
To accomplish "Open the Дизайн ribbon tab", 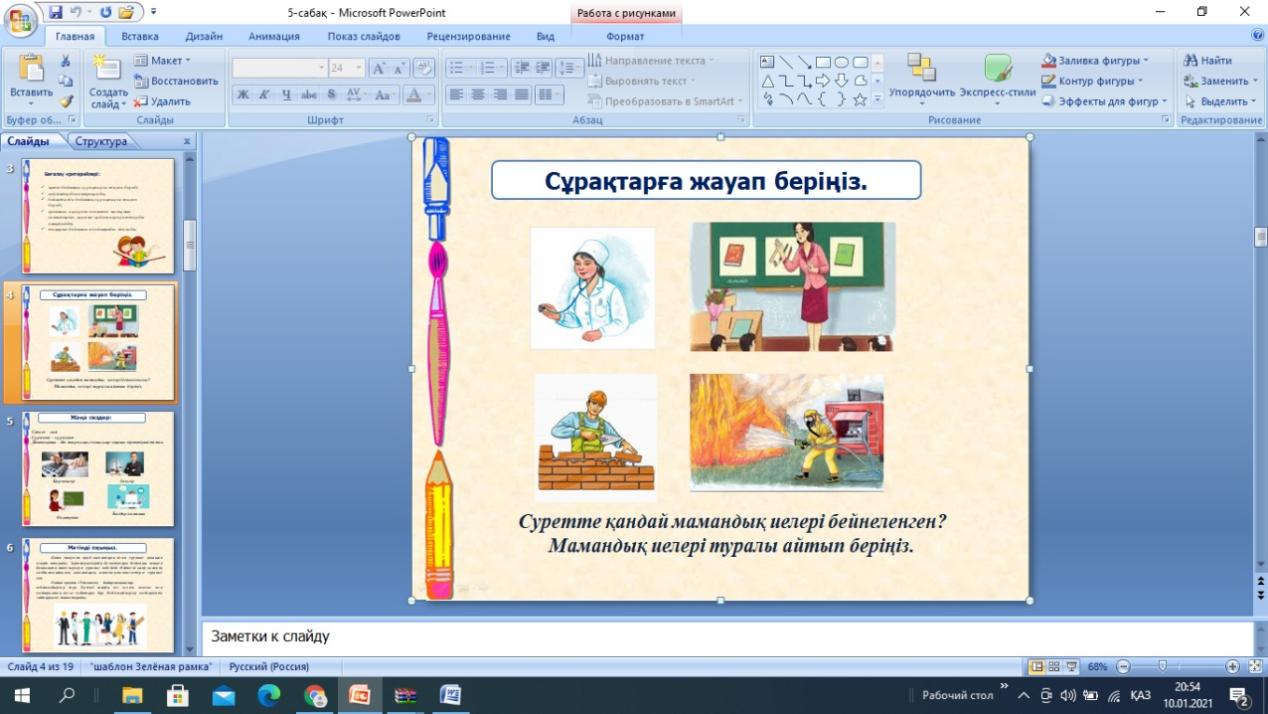I will click(x=204, y=36).
